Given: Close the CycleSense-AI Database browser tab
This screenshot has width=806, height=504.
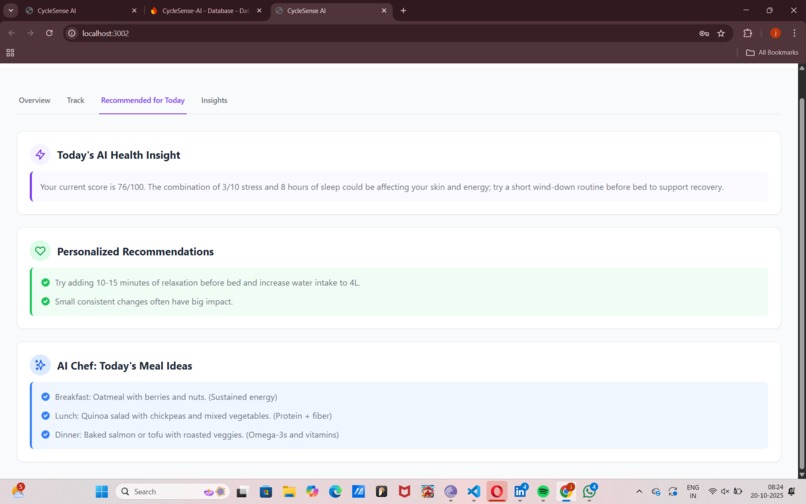Looking at the screenshot, I should tap(259, 10).
